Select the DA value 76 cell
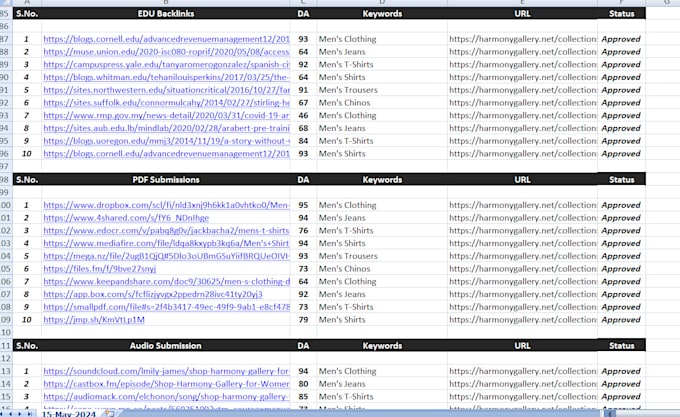 click(303, 231)
